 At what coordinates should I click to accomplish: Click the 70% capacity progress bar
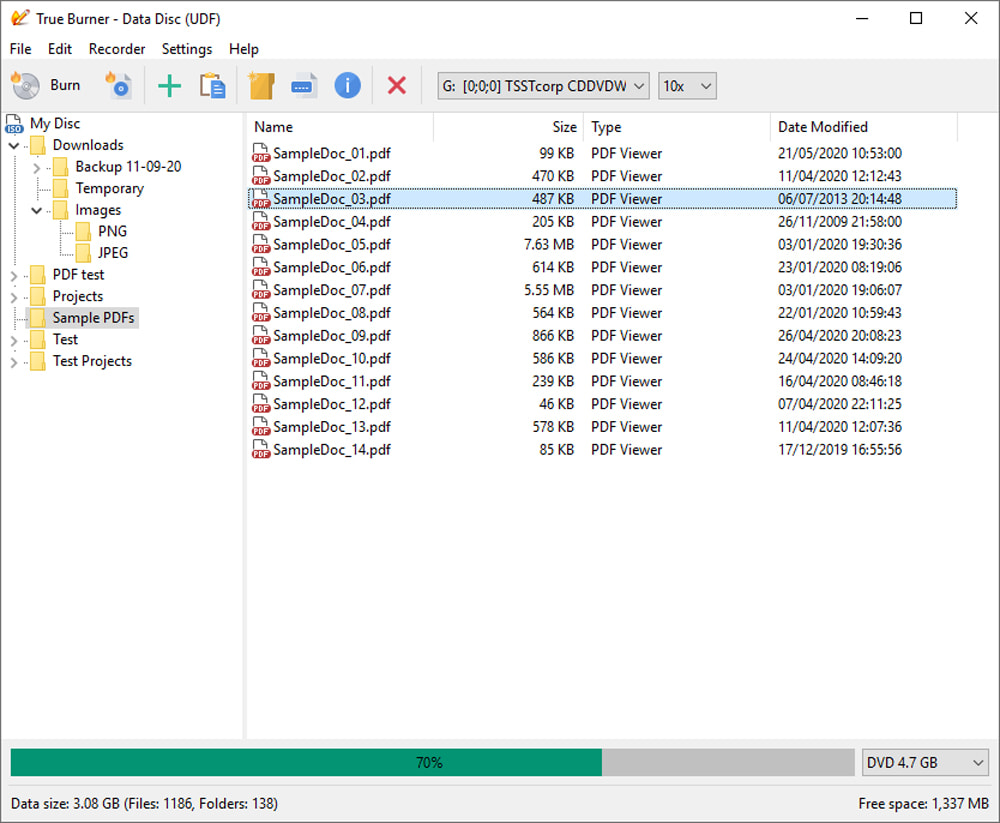tap(430, 762)
